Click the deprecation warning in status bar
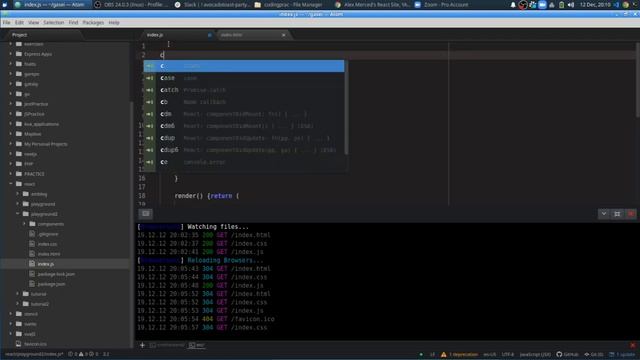Screen dimensions: 640x360 pos(459,354)
